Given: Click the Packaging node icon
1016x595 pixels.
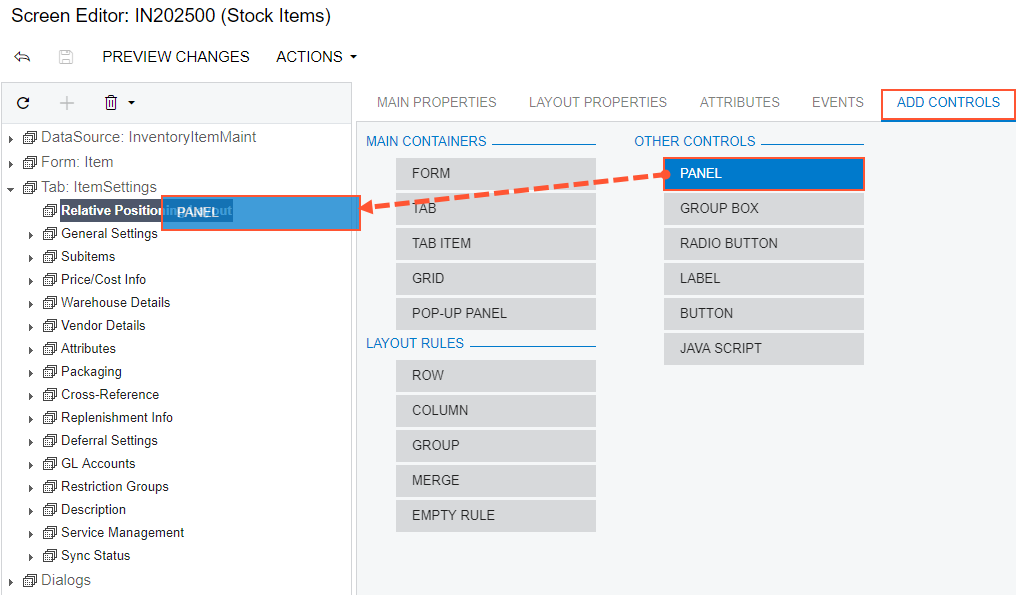Looking at the screenshot, I should tap(50, 372).
